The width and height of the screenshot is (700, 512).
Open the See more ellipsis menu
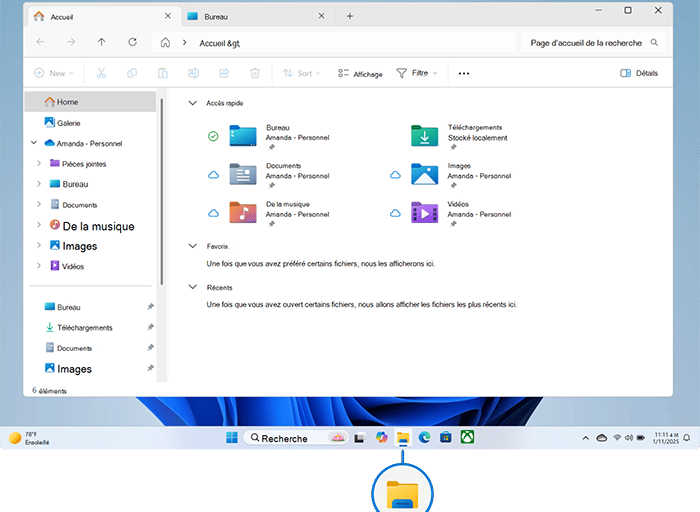click(x=464, y=73)
